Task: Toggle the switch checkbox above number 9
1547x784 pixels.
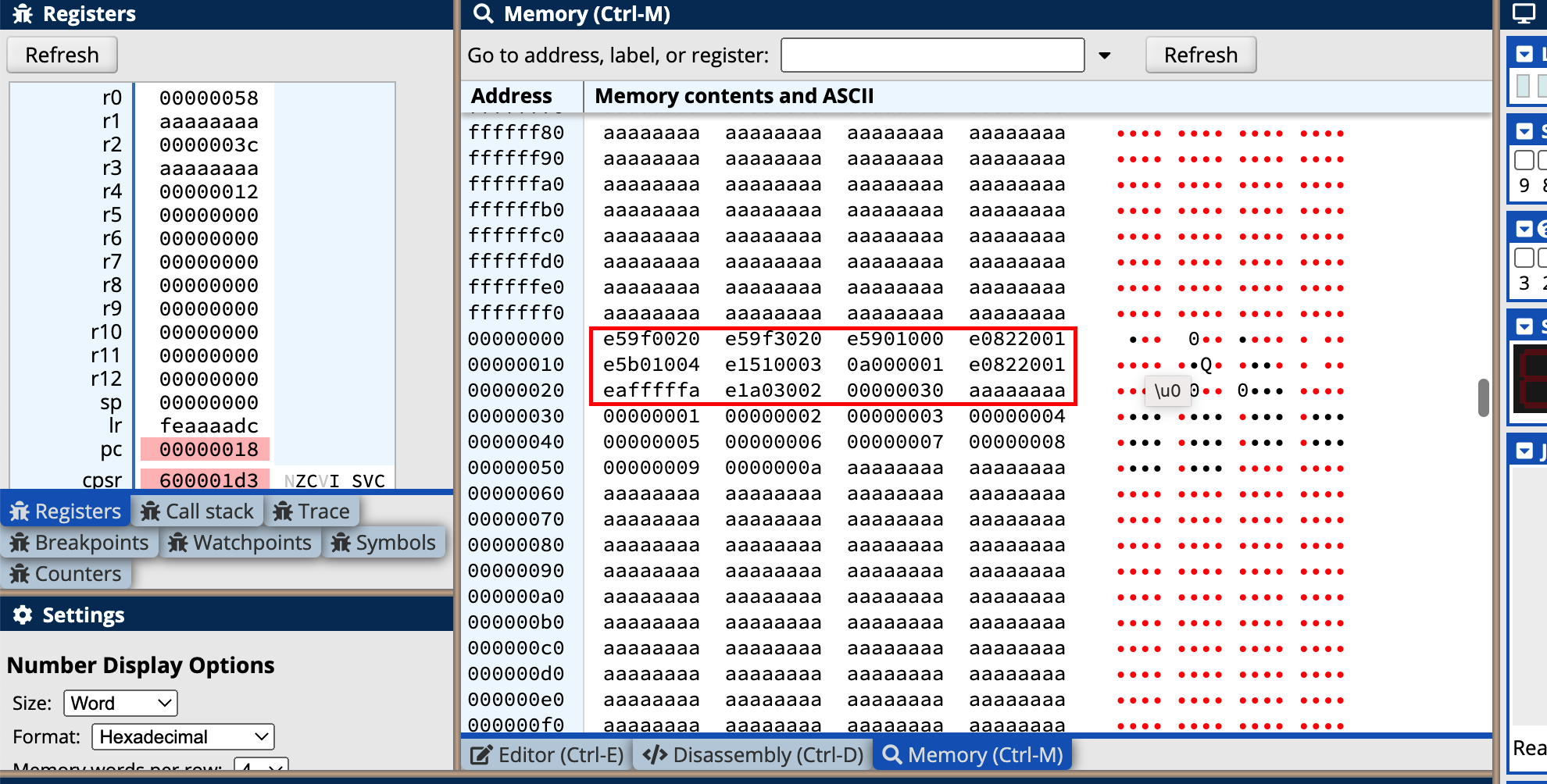Action: click(x=1524, y=160)
